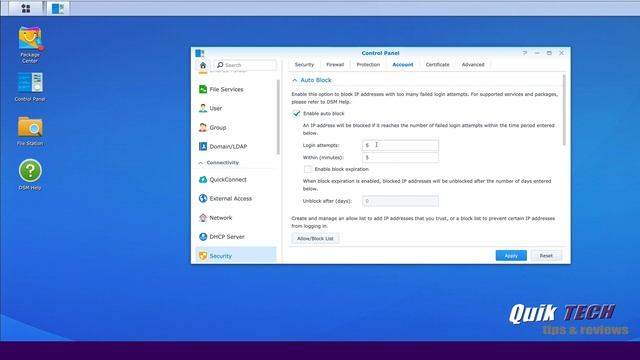The width and height of the screenshot is (640, 360).
Task: Click the Unblock after (days) field
Action: point(400,201)
